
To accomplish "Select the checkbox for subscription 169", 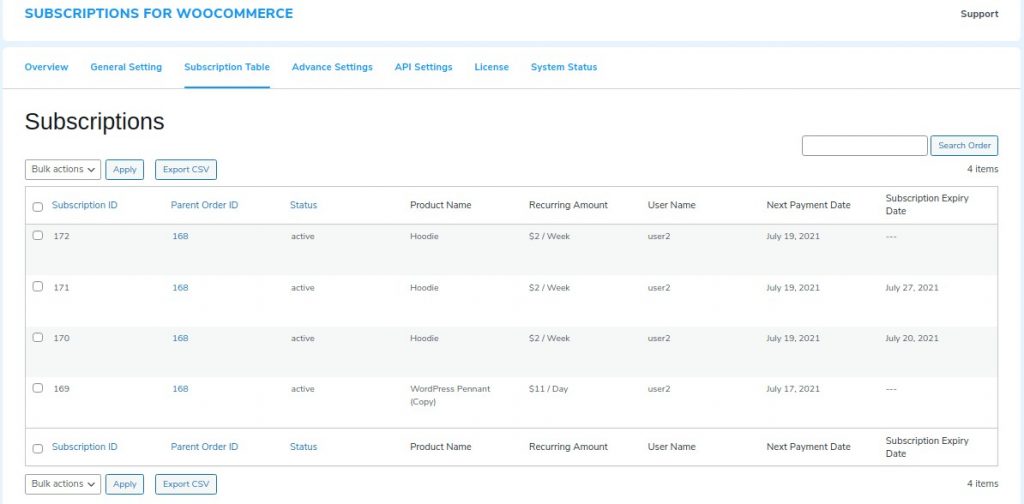I will coord(38,388).
